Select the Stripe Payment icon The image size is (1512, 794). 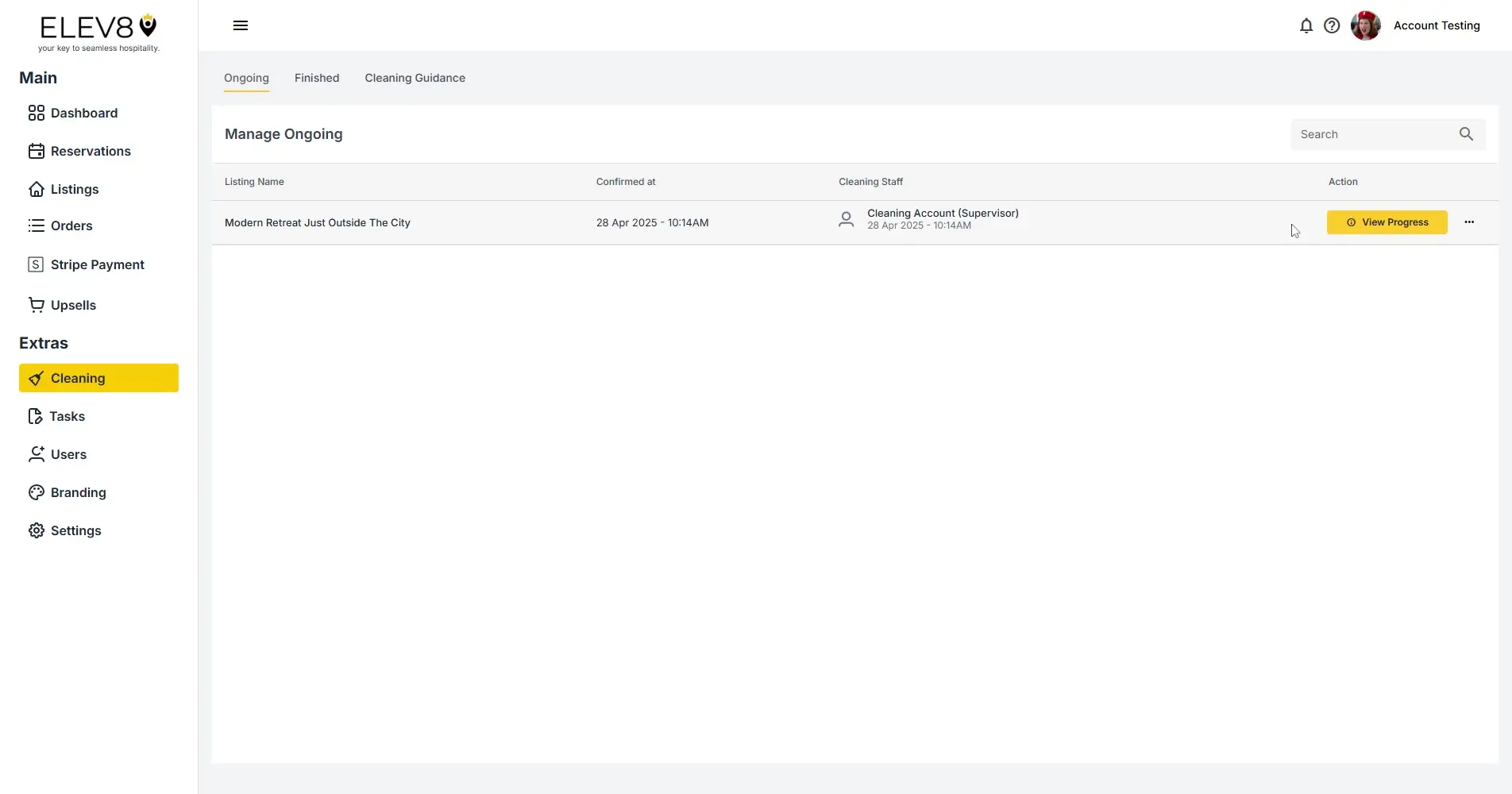(x=37, y=264)
